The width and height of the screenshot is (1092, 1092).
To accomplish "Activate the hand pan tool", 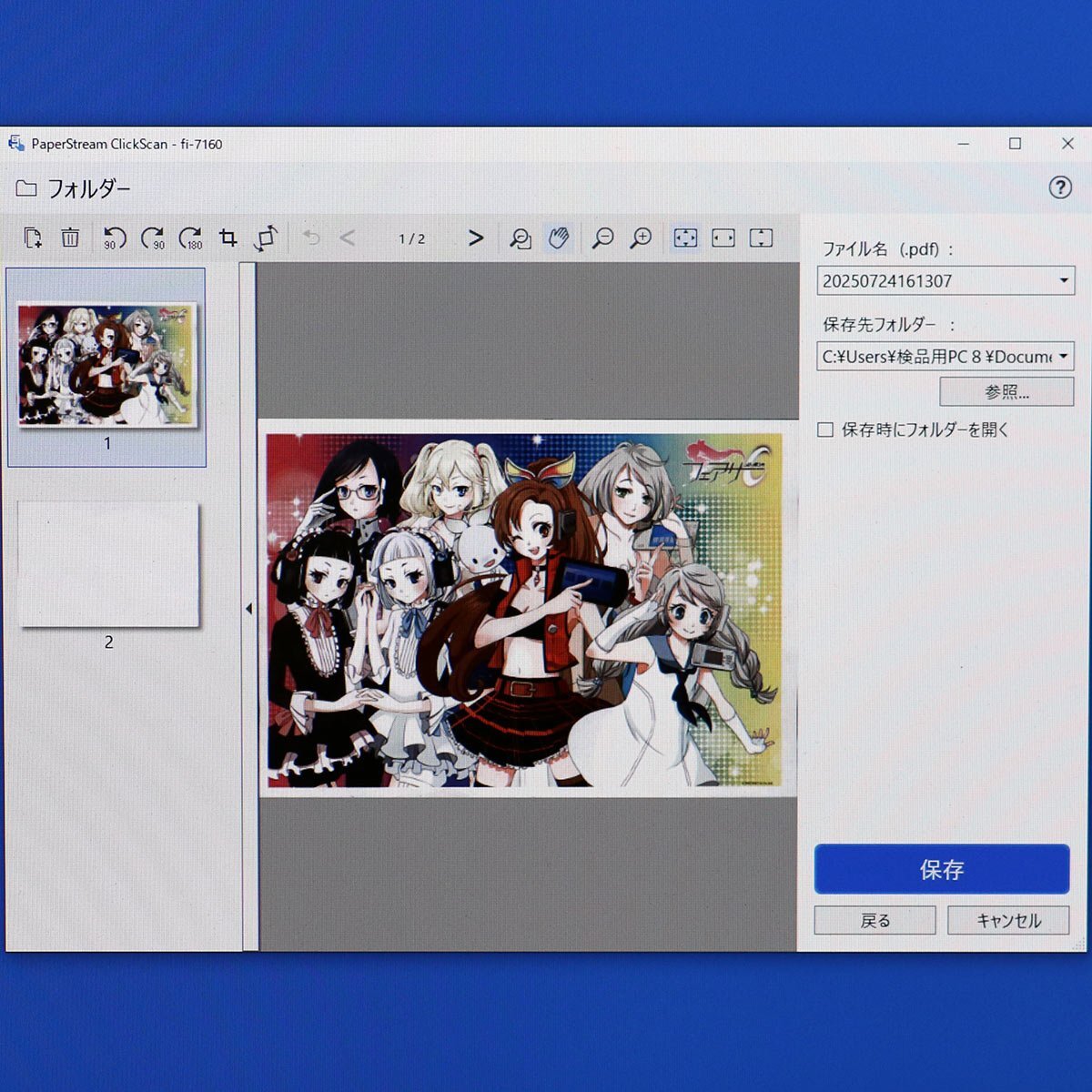I will 559,238.
